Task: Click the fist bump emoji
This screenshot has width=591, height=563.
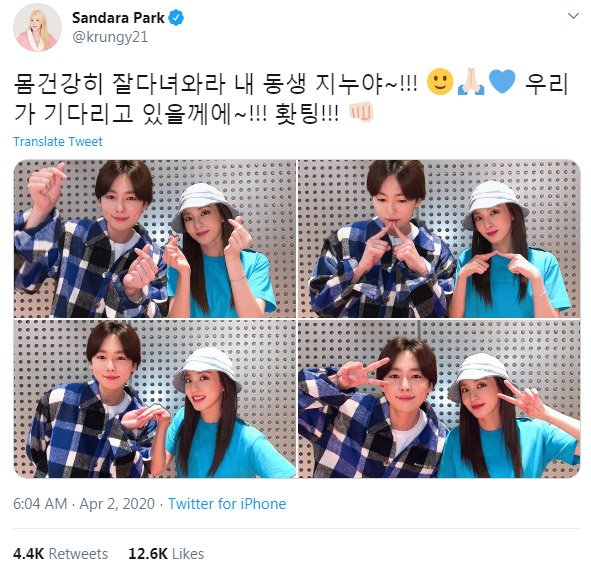Action: point(361,112)
